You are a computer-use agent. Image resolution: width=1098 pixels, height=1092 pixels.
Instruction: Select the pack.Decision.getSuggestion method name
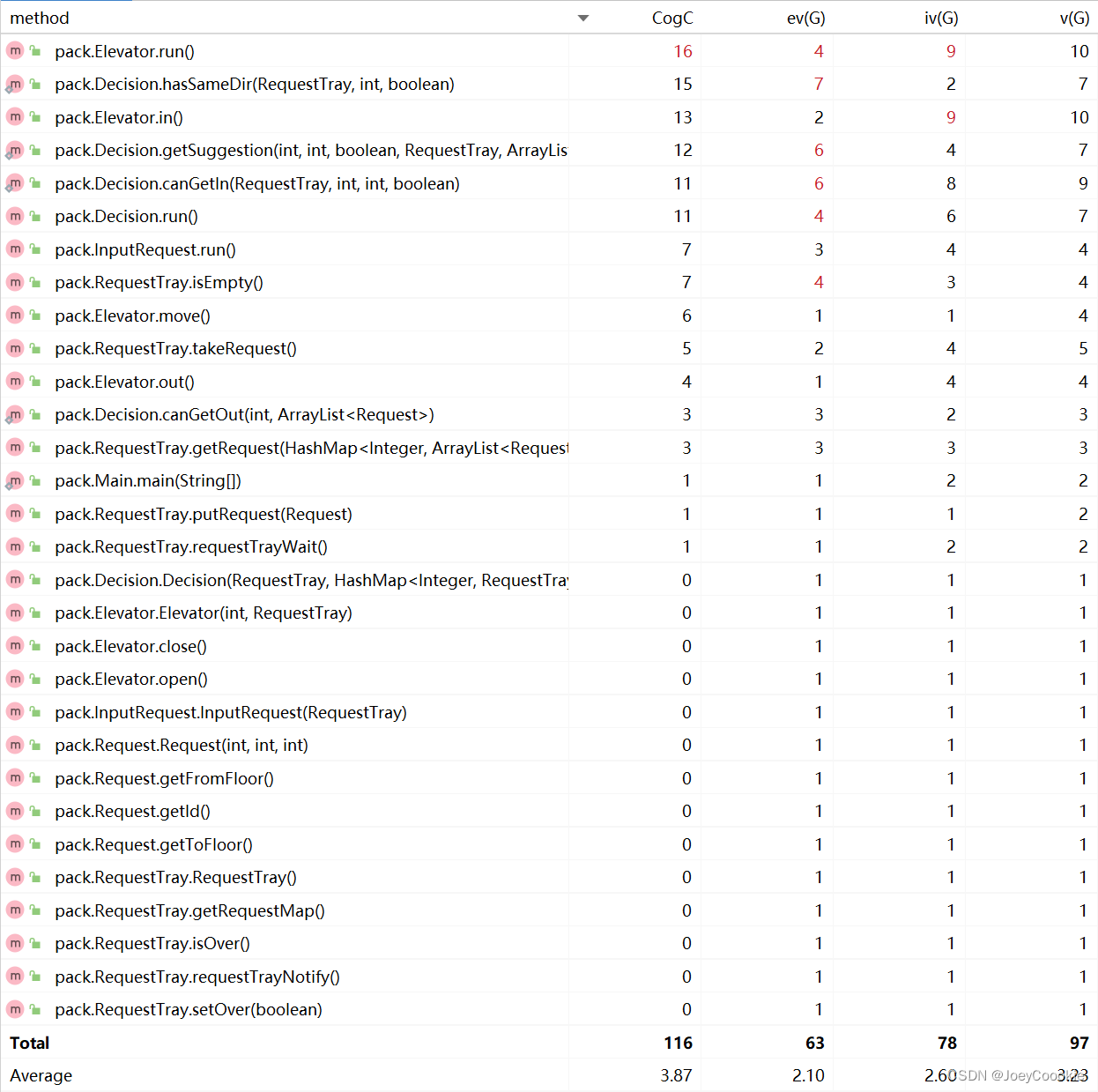(311, 151)
